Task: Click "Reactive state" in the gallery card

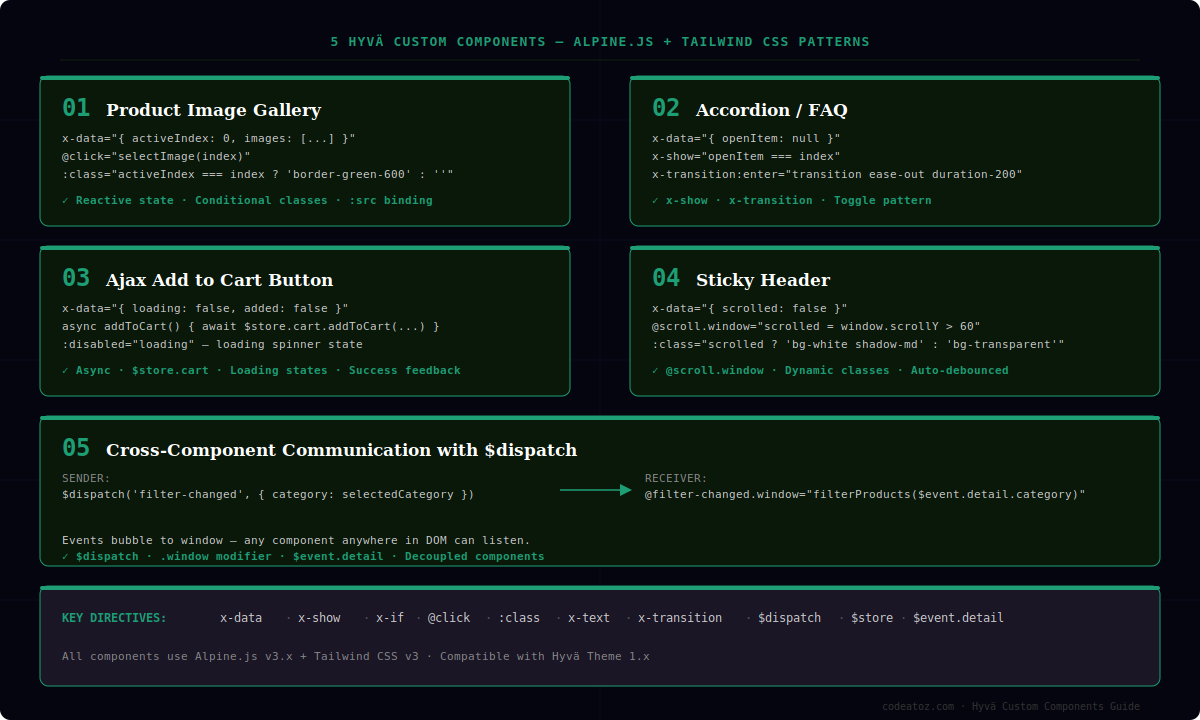Action: point(125,200)
